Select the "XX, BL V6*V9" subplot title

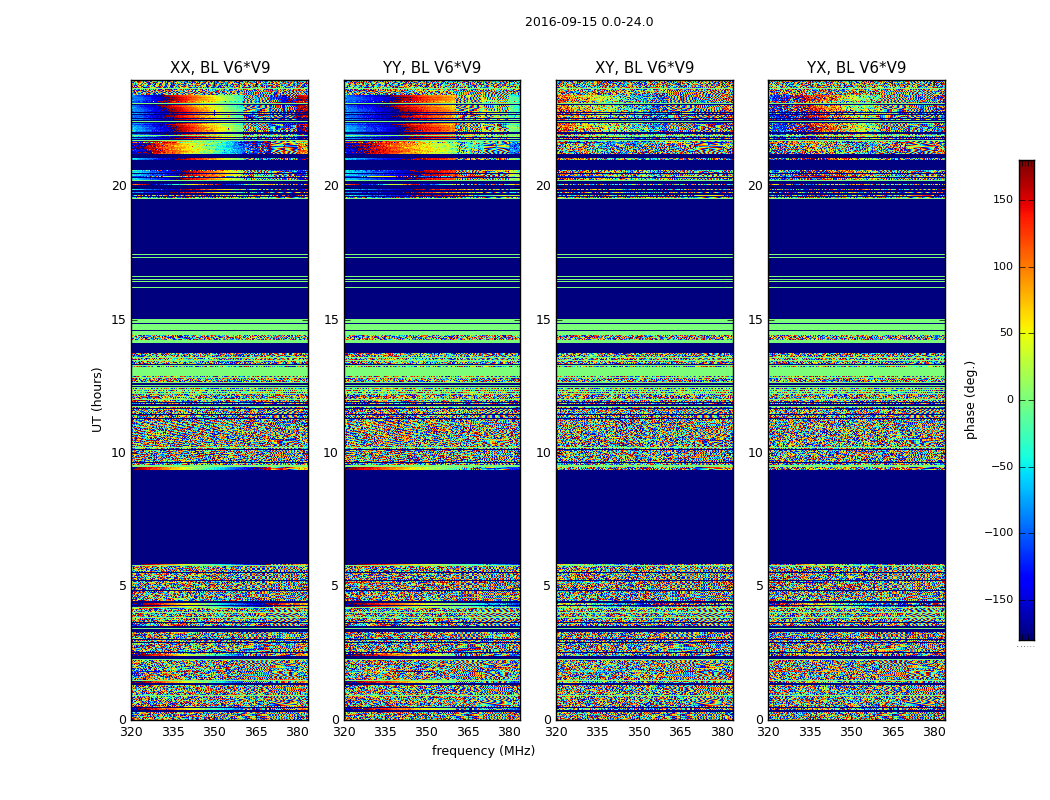[220, 68]
